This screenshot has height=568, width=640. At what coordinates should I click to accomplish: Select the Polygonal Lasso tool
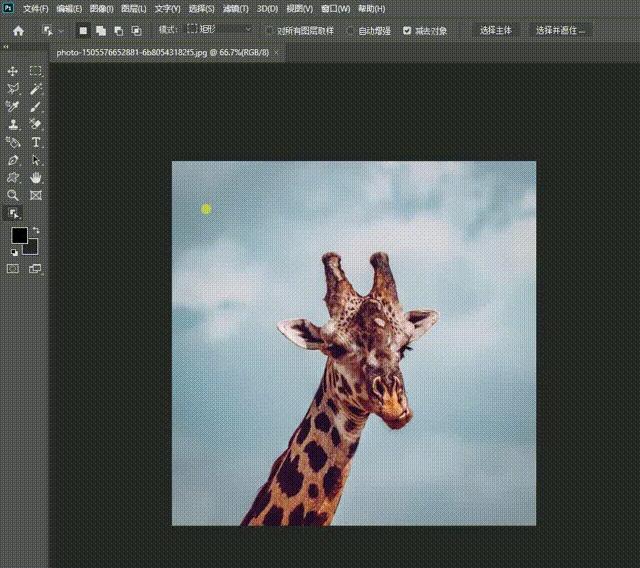click(13, 89)
